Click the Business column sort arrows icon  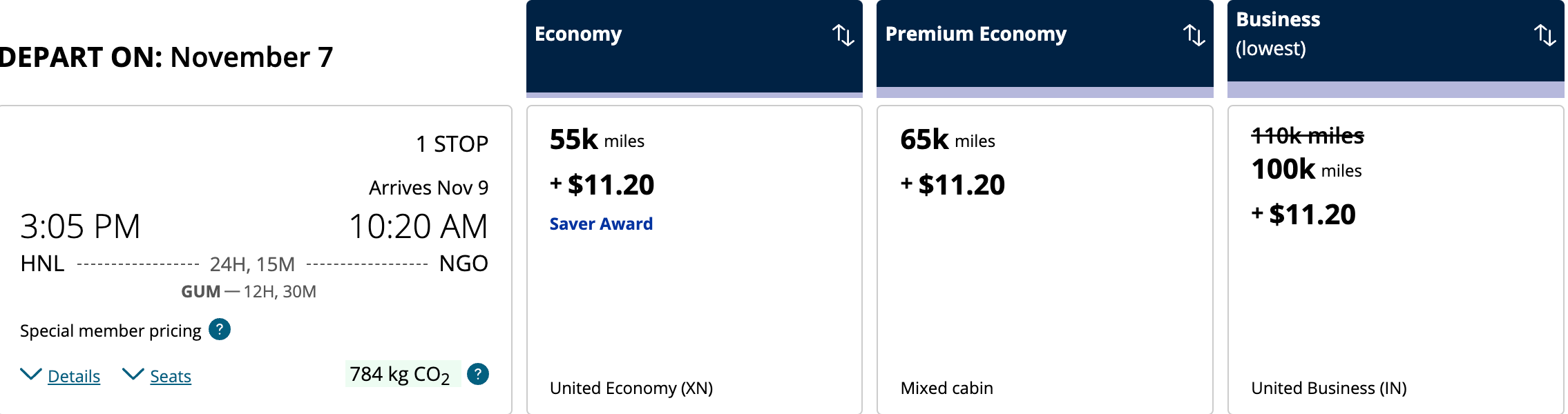tap(1545, 34)
